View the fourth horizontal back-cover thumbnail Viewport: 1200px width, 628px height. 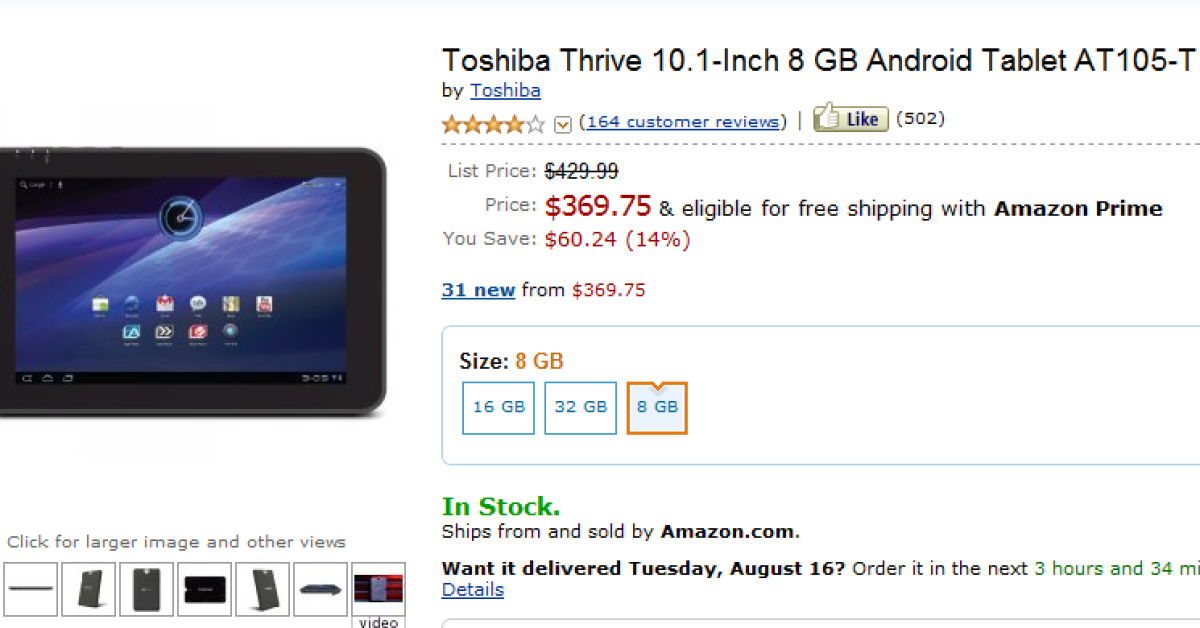(204, 589)
